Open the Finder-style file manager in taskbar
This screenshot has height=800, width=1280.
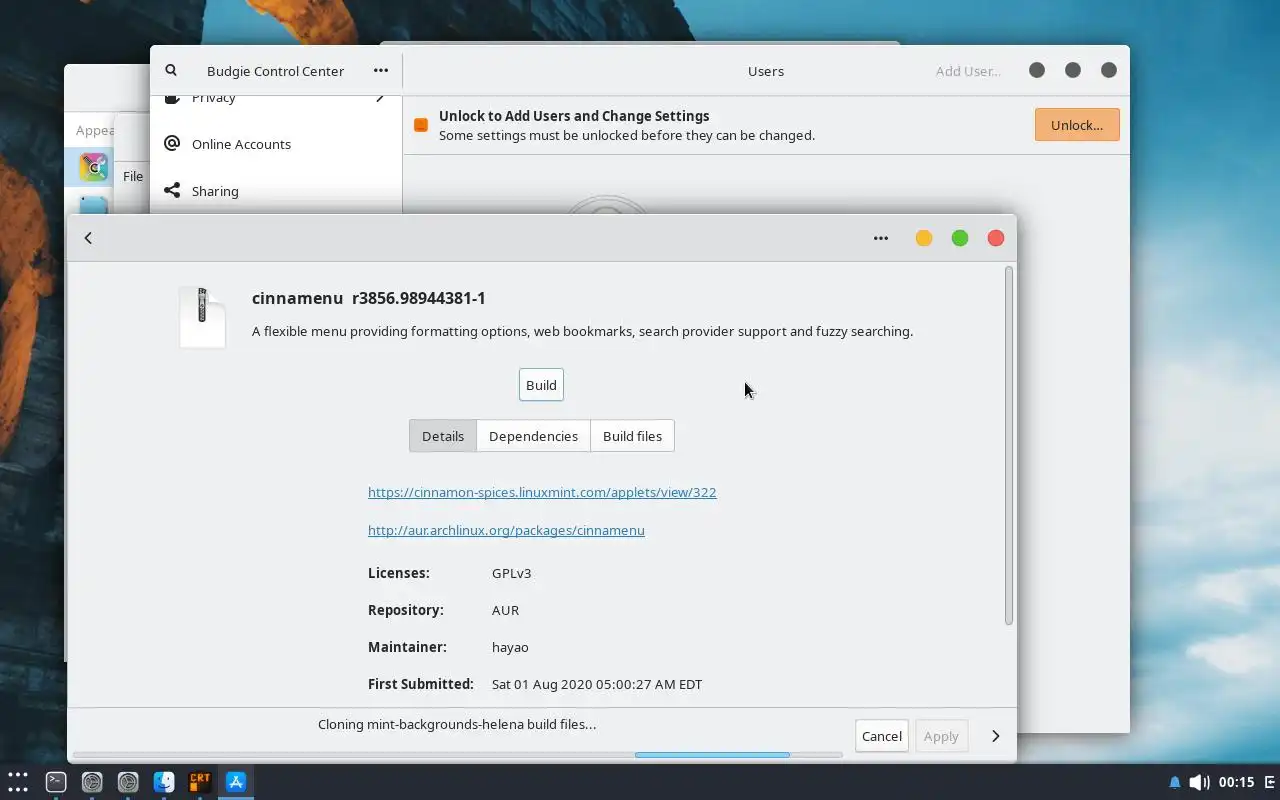(x=164, y=782)
